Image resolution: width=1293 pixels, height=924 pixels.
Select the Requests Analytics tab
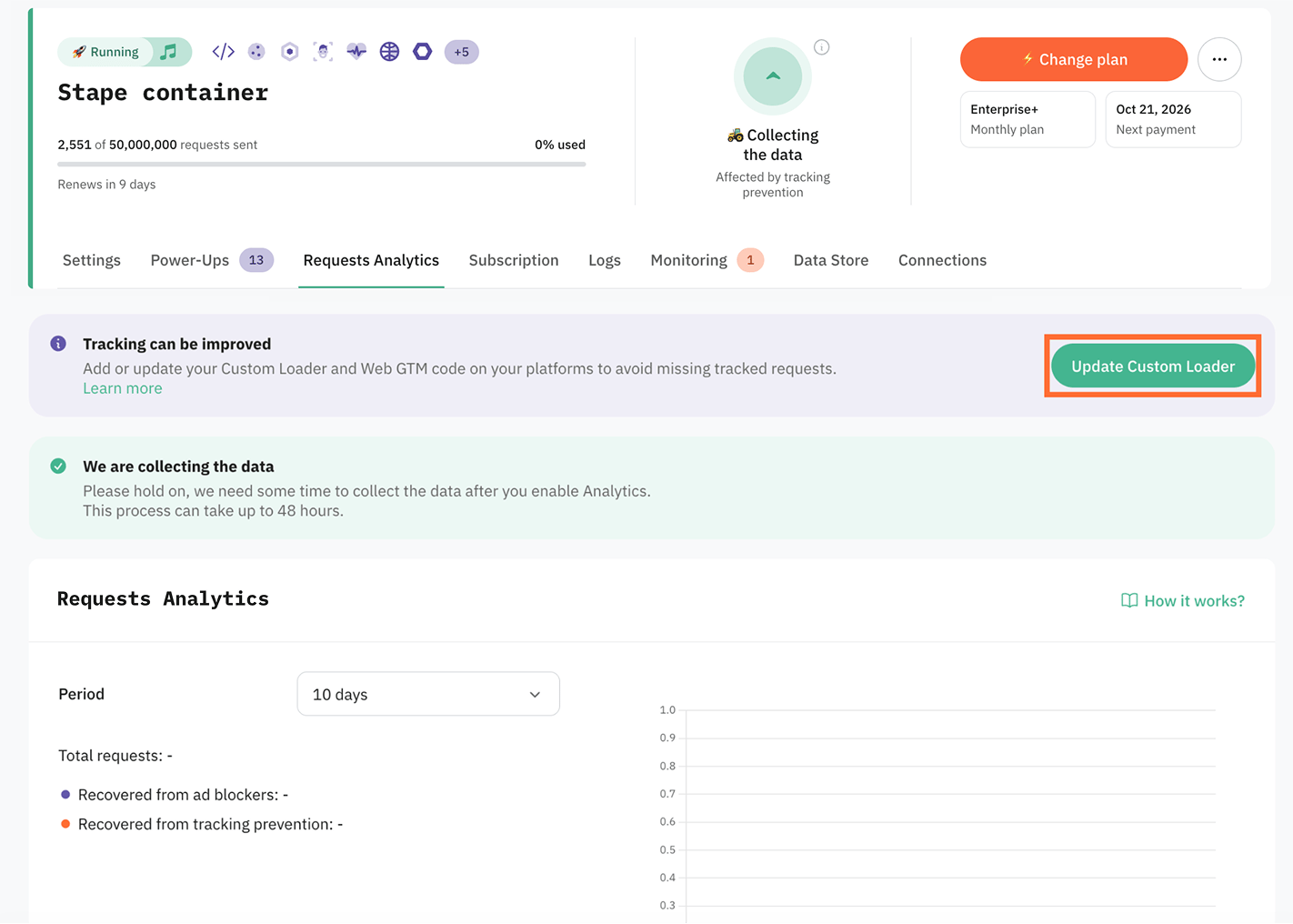(371, 260)
